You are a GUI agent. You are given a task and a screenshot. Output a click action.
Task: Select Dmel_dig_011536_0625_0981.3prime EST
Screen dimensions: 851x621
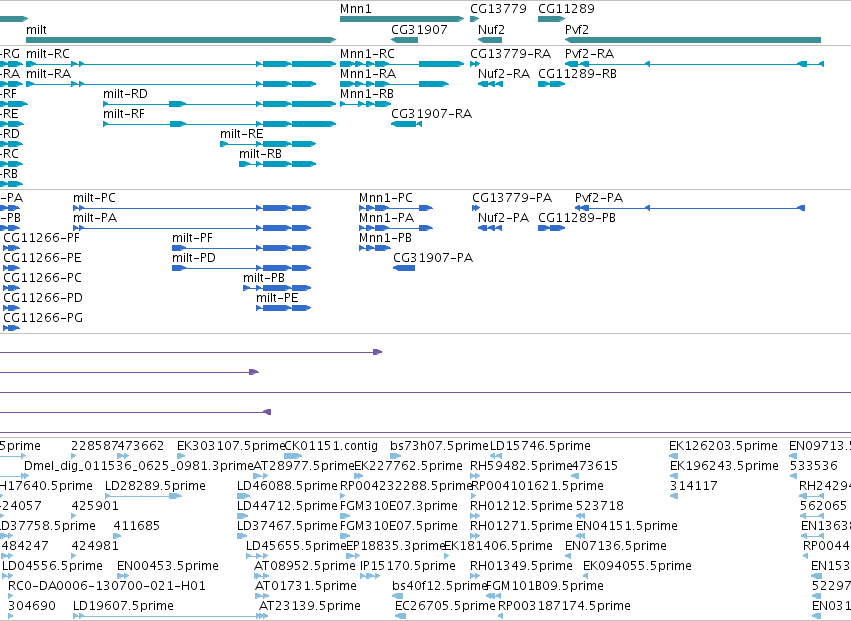[139, 466]
